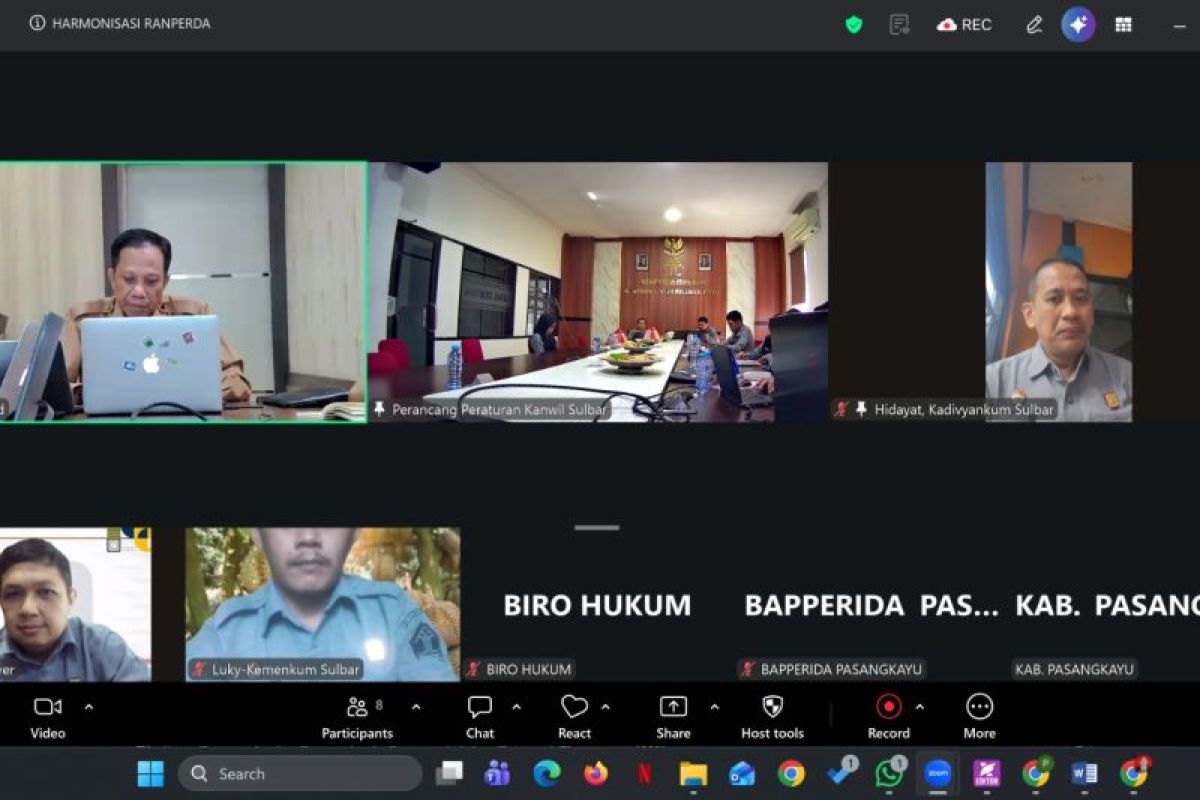Click the pin icon on Perancang Peraturan label
This screenshot has width=1200, height=800.
click(380, 409)
